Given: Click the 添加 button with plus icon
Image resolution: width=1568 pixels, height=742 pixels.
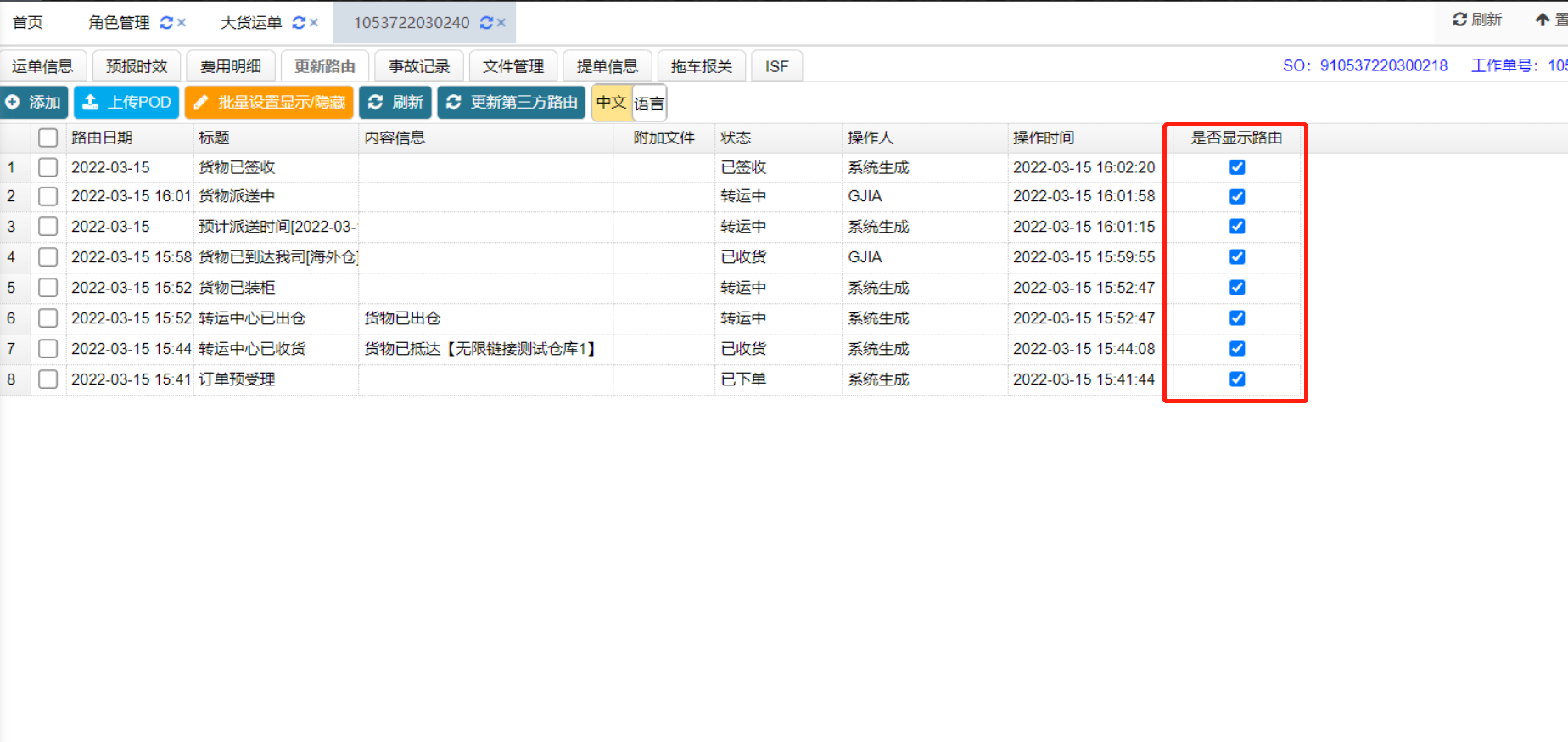Looking at the screenshot, I should (x=34, y=103).
